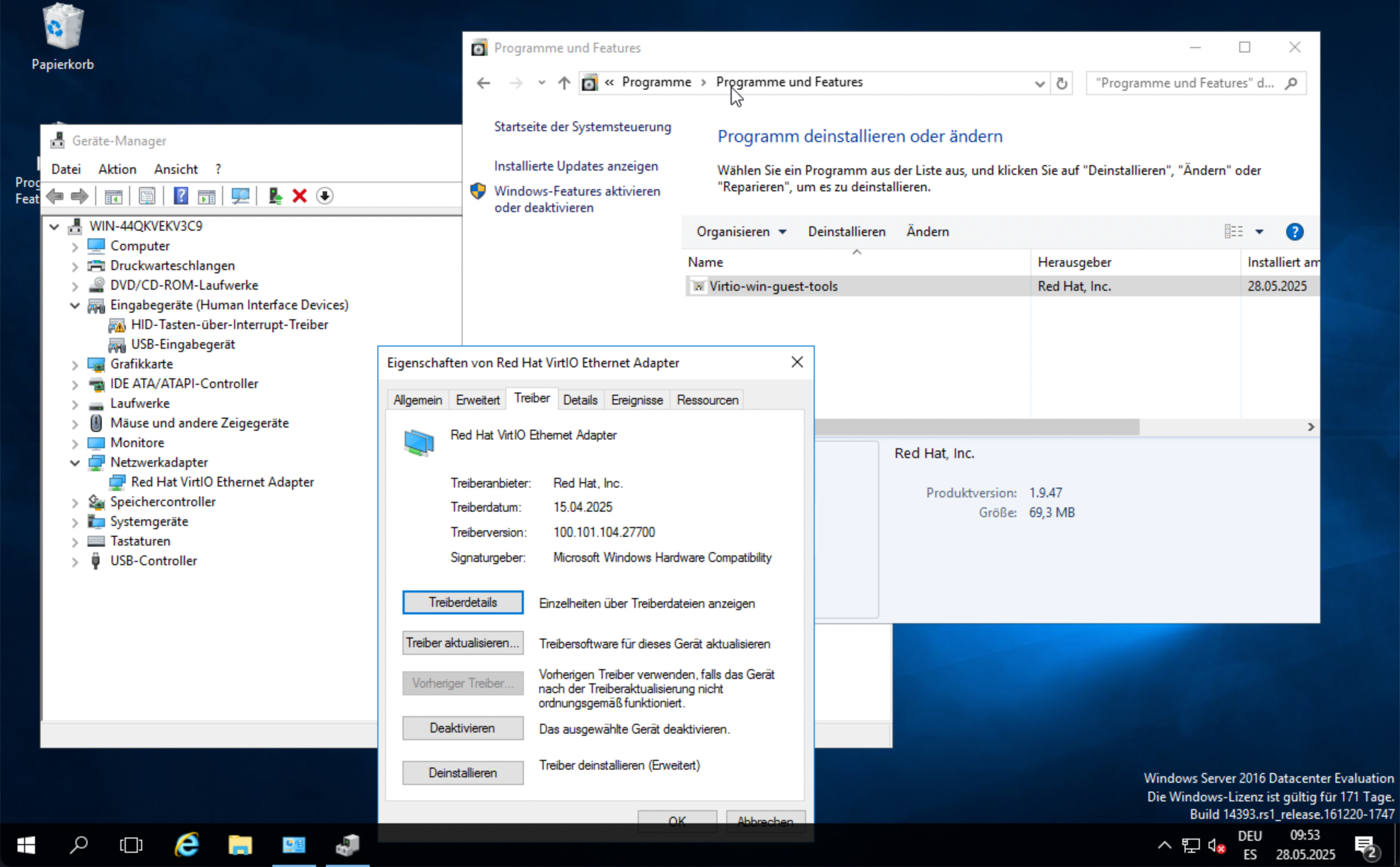The width and height of the screenshot is (1400, 867).
Task: Open Internet Explorer from the taskbar
Action: 186,845
